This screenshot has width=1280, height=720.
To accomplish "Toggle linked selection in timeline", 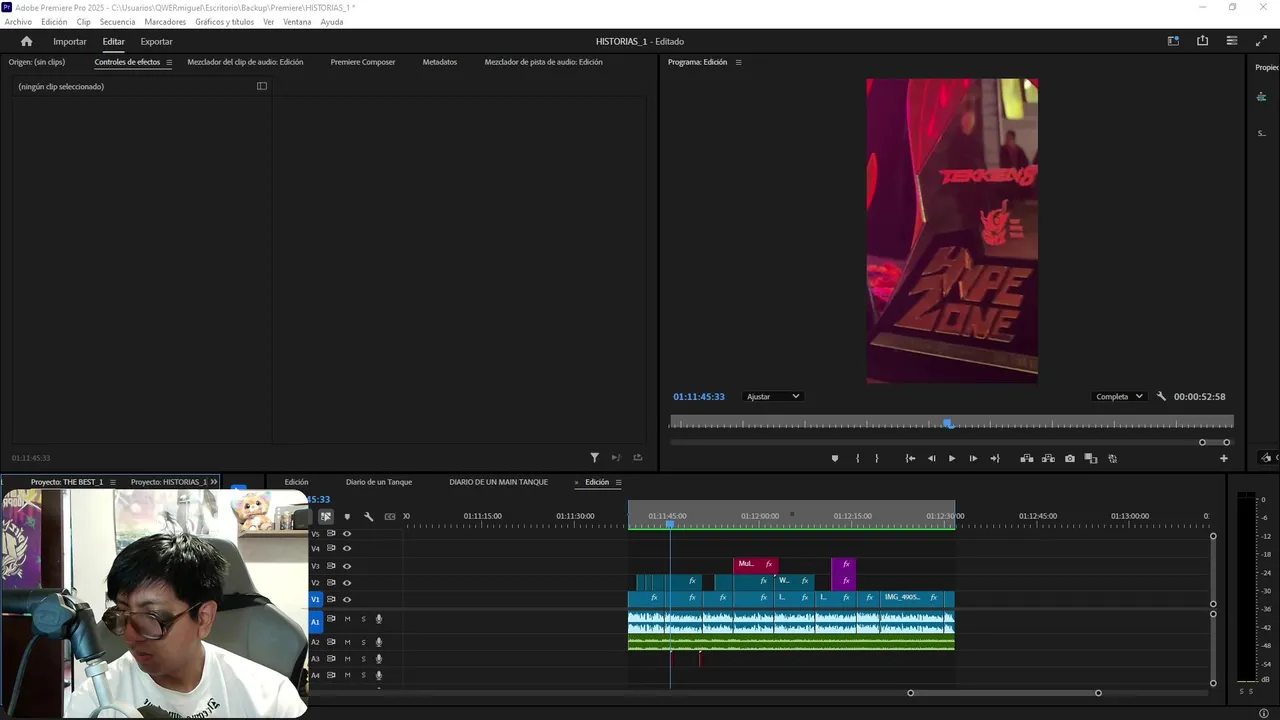I will coord(326,516).
